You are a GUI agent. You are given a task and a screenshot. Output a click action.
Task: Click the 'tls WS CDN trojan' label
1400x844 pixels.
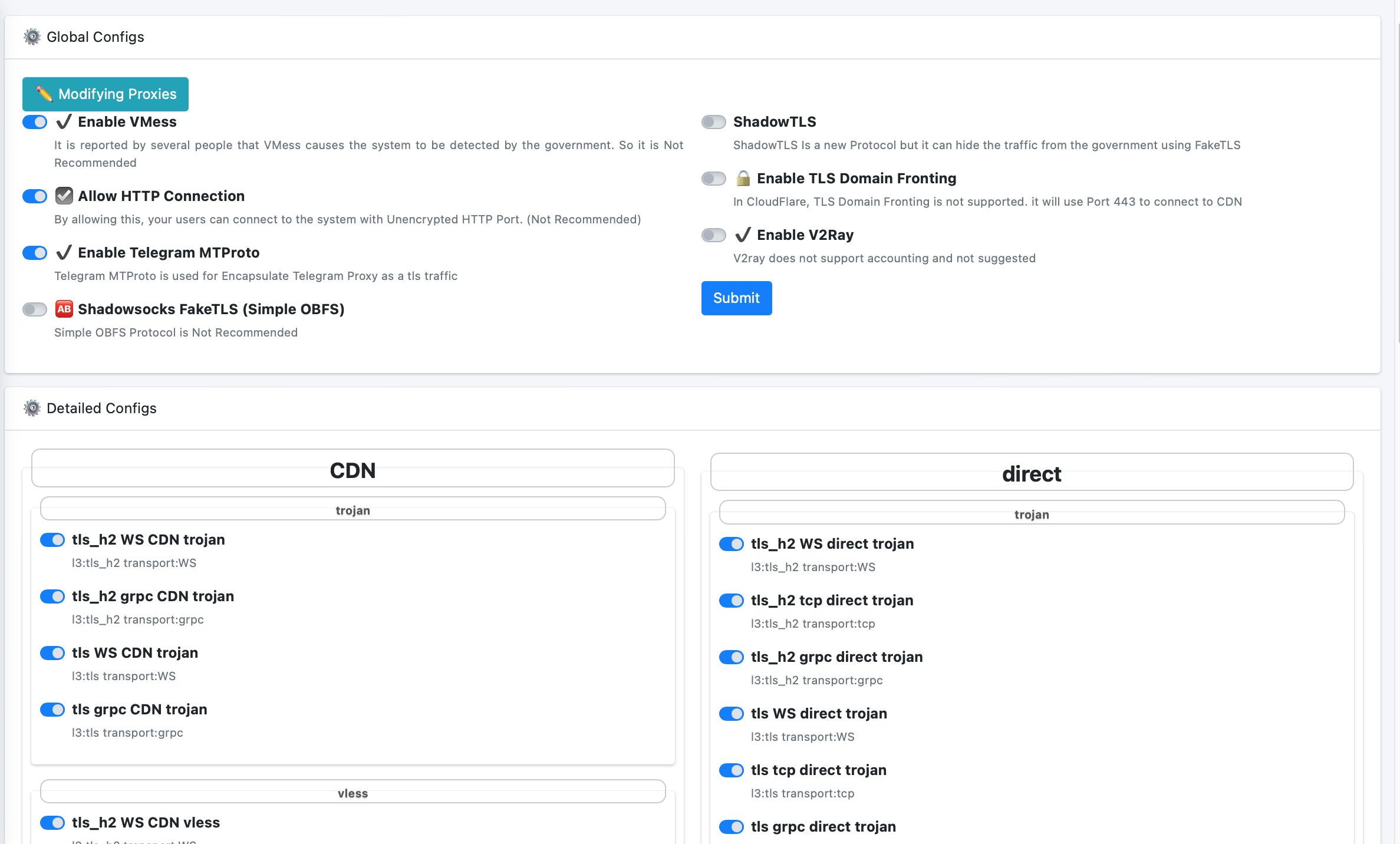click(x=135, y=653)
